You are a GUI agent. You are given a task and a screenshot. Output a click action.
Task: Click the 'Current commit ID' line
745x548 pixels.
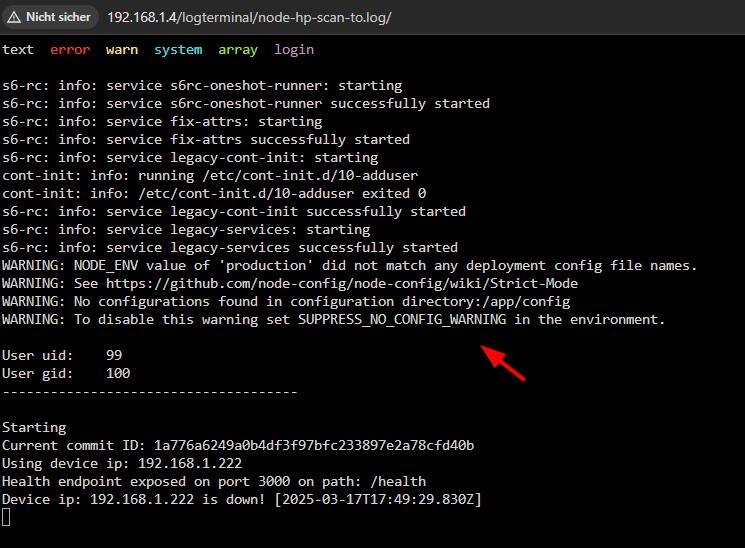tap(238, 446)
